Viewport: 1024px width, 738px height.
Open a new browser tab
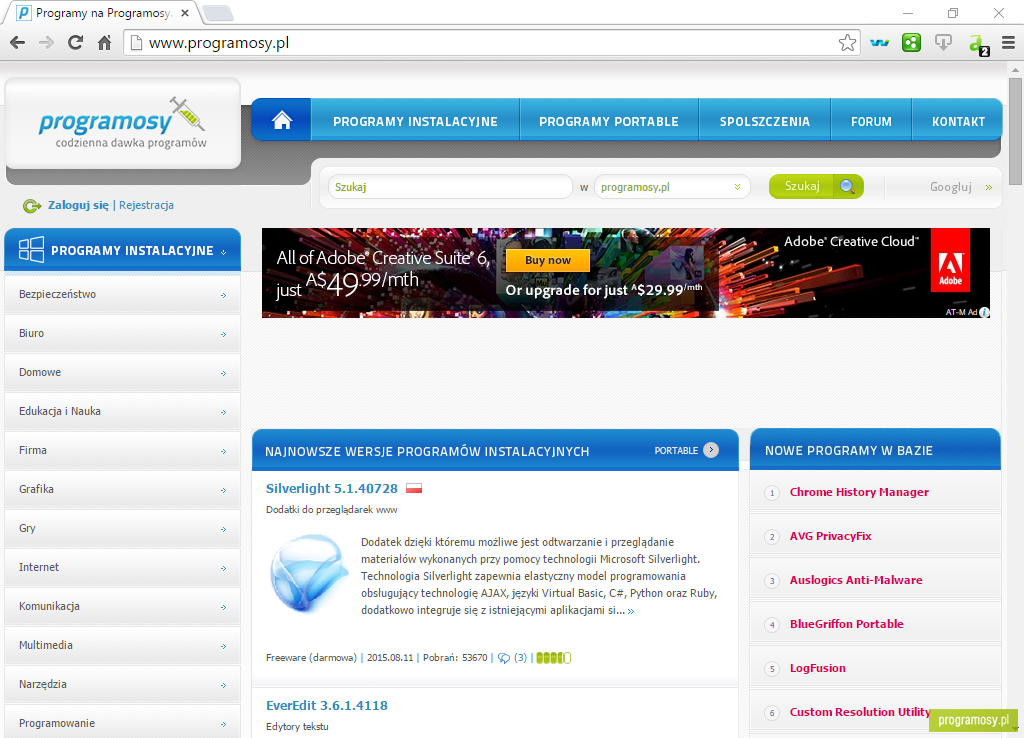[x=217, y=13]
